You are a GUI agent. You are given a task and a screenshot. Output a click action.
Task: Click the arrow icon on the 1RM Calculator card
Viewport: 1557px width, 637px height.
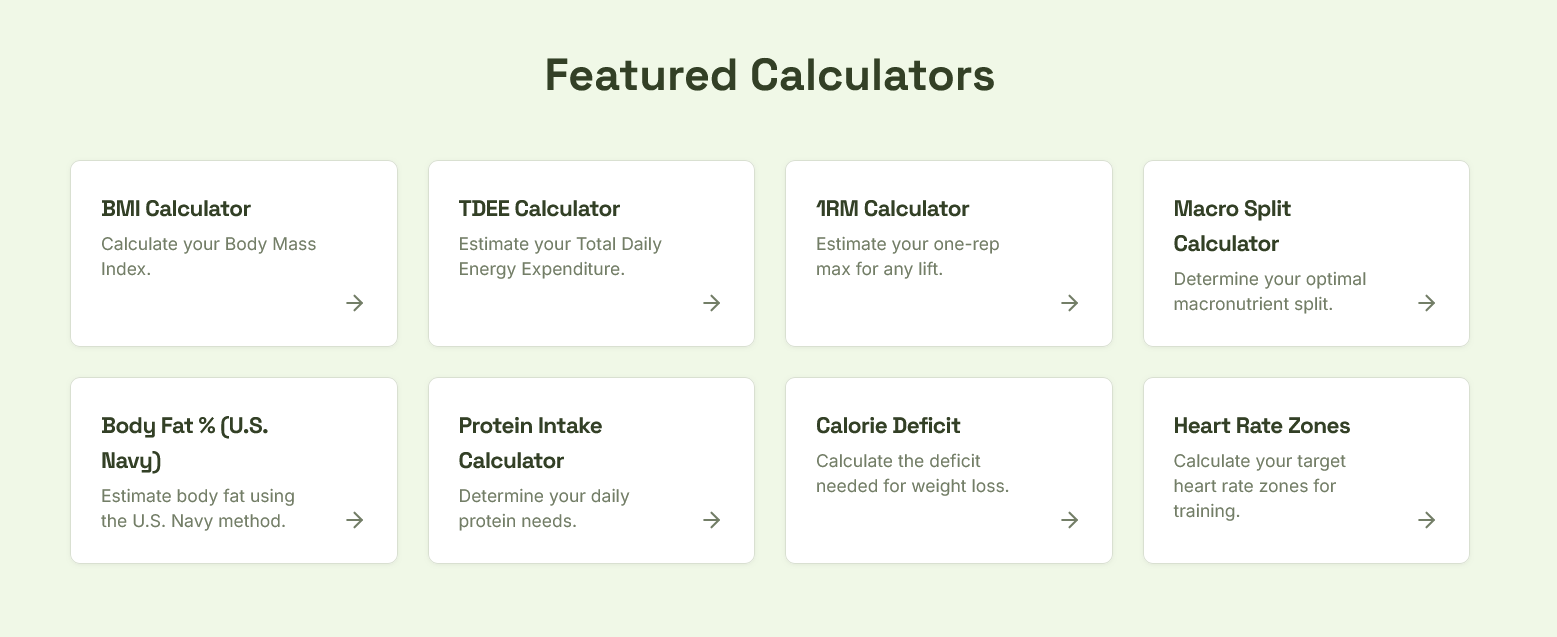(1069, 303)
